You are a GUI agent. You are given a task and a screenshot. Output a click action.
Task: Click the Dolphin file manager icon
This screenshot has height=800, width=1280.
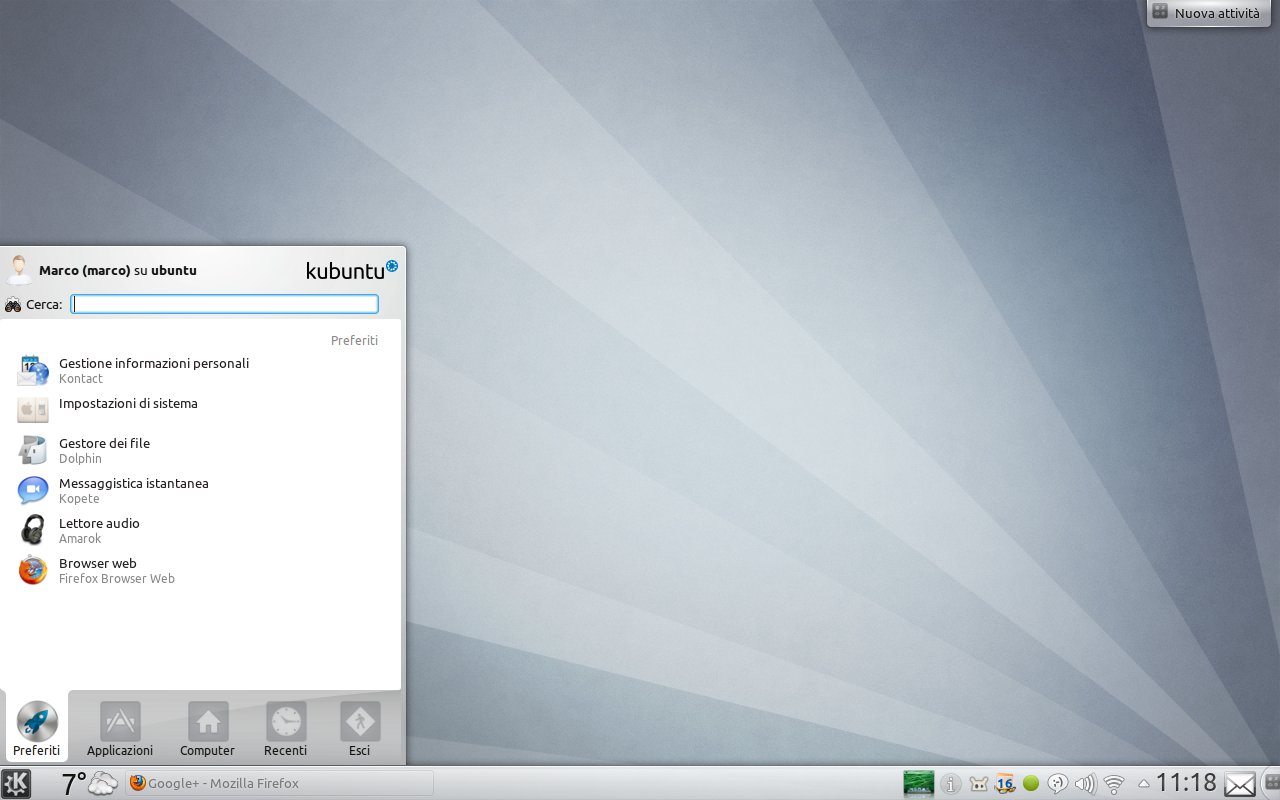(33, 450)
